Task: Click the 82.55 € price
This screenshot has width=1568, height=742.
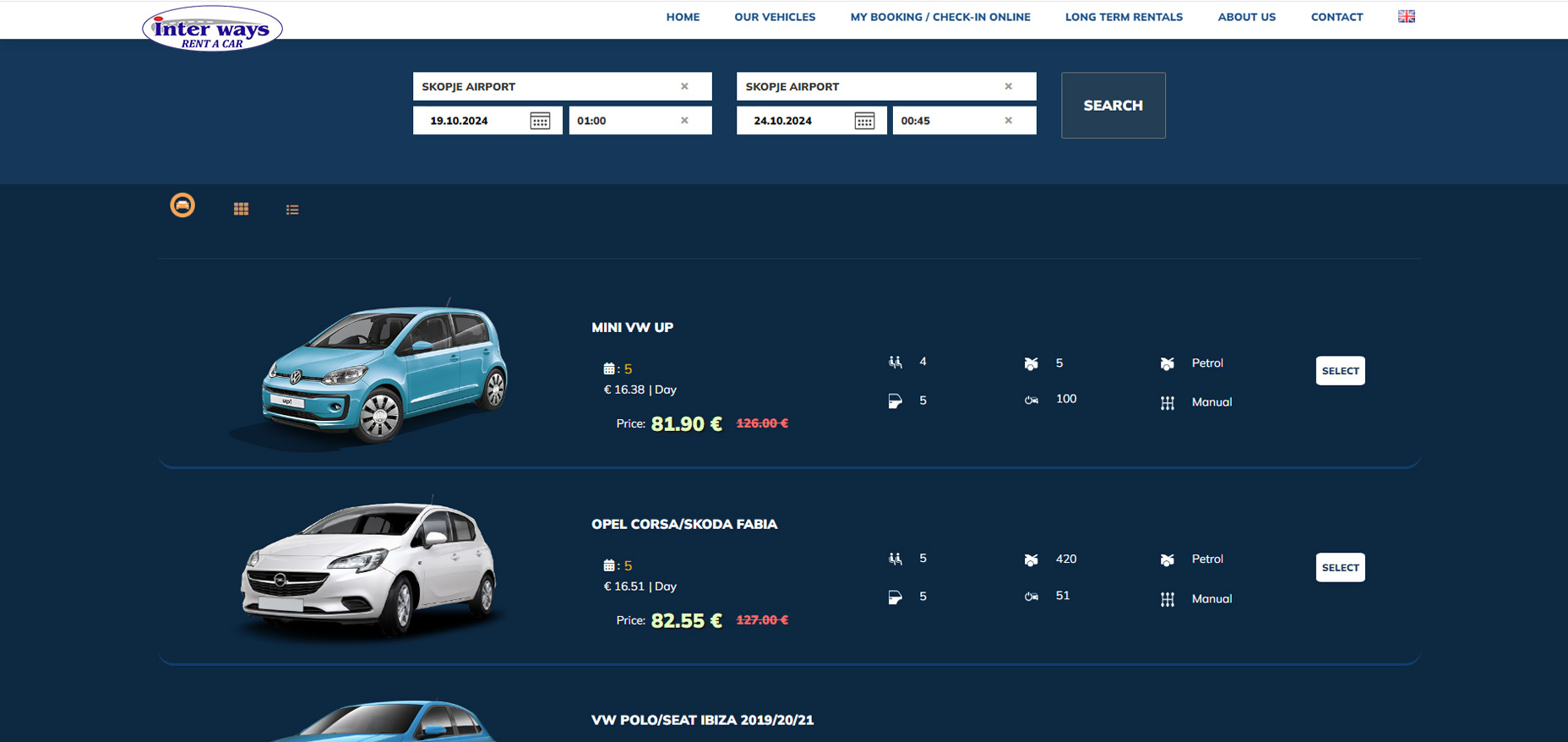Action: coord(687,621)
